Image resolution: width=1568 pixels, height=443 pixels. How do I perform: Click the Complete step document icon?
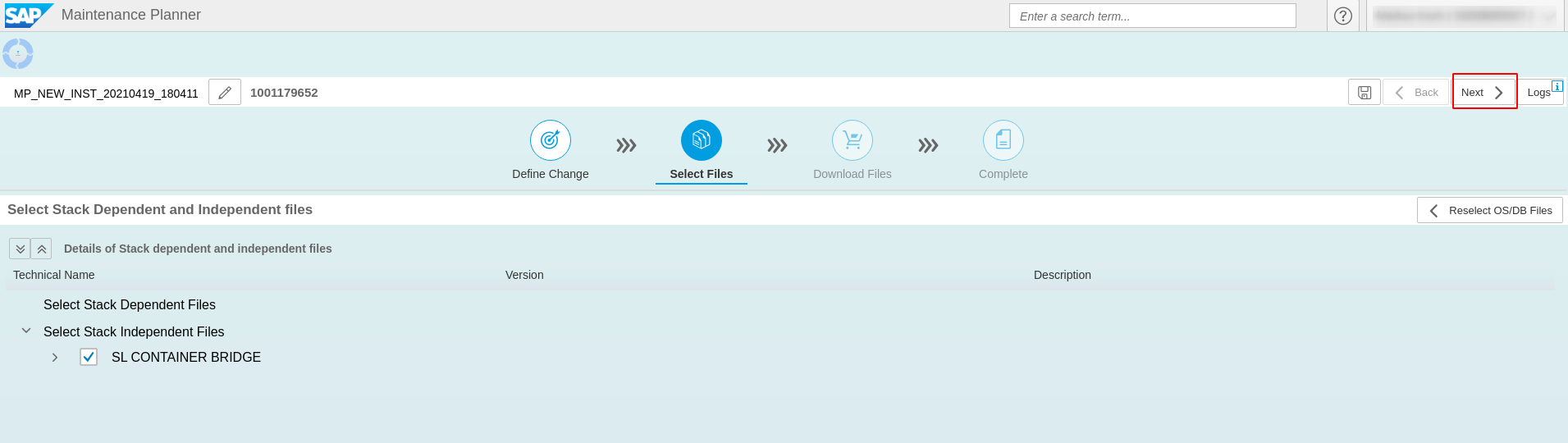click(1003, 141)
